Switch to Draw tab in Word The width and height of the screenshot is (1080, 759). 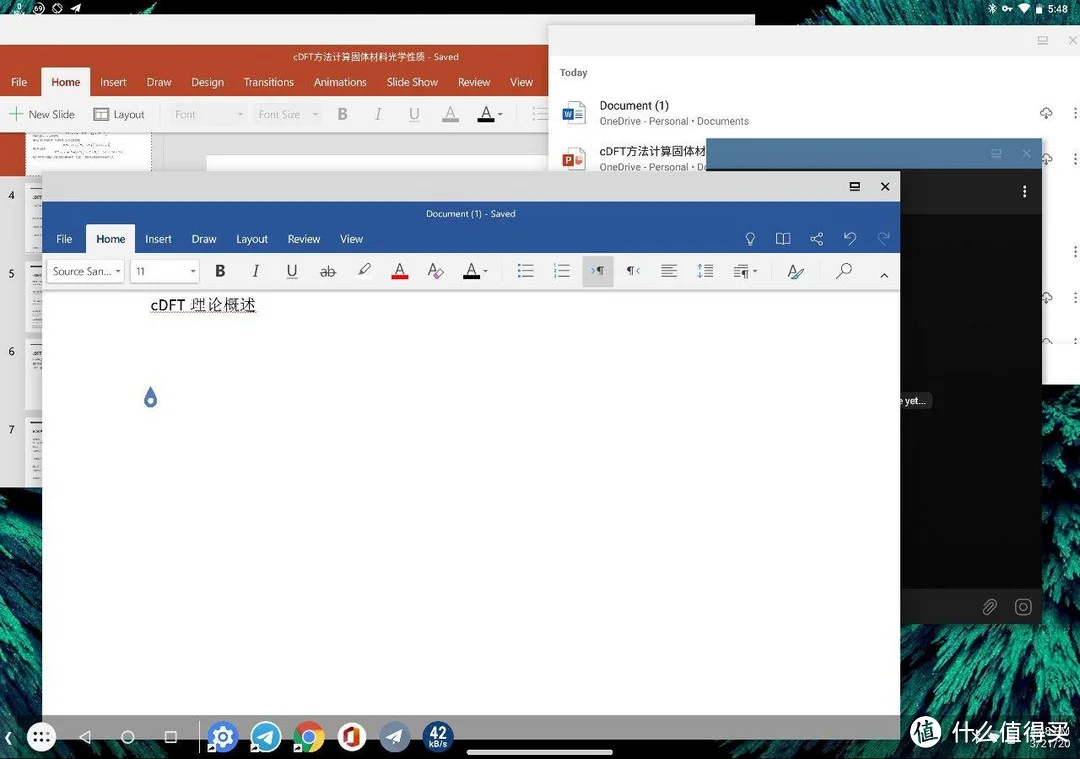204,239
